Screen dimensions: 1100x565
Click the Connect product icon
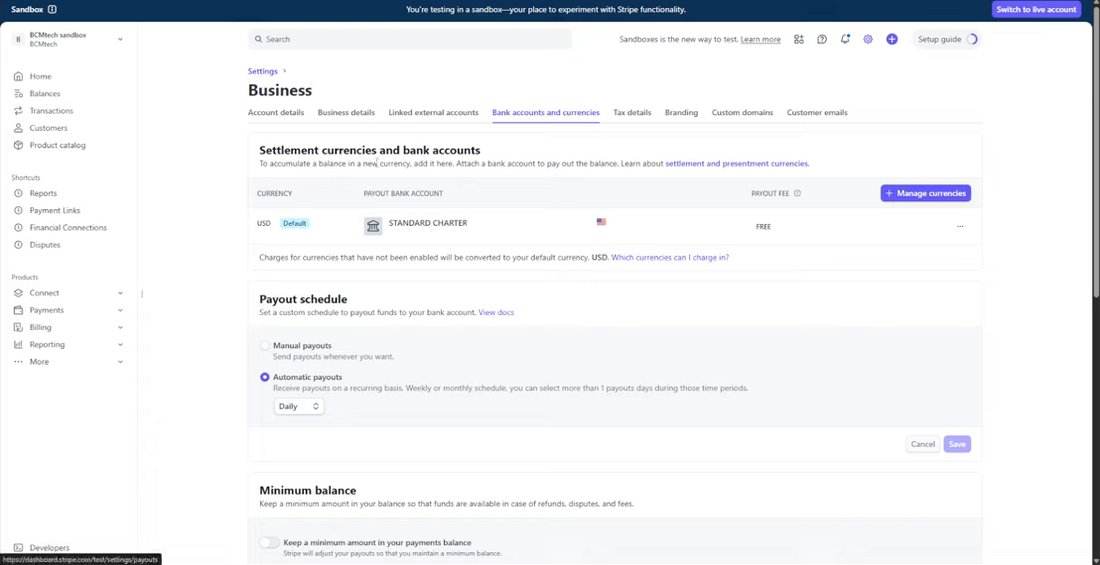pos(18,293)
